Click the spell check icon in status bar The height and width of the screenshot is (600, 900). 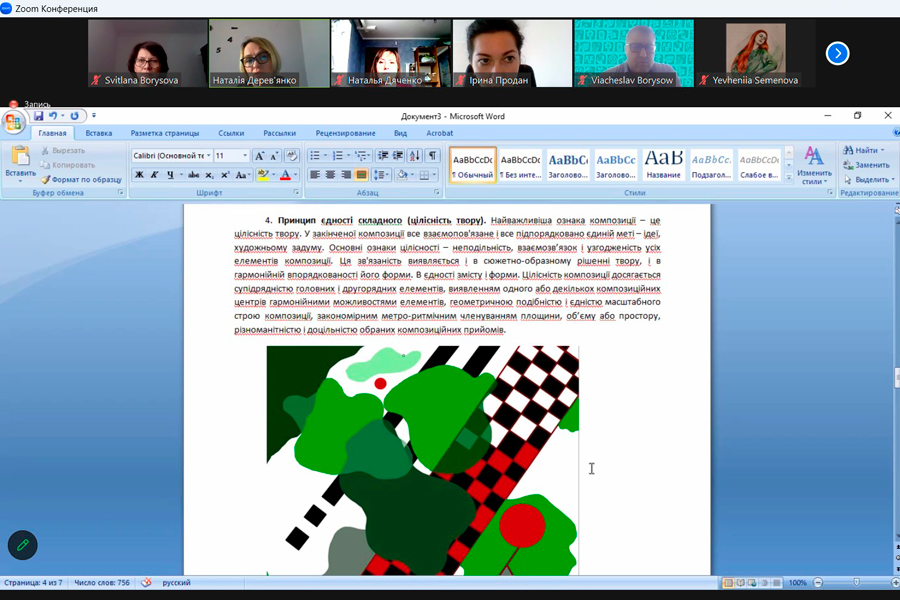[x=147, y=582]
